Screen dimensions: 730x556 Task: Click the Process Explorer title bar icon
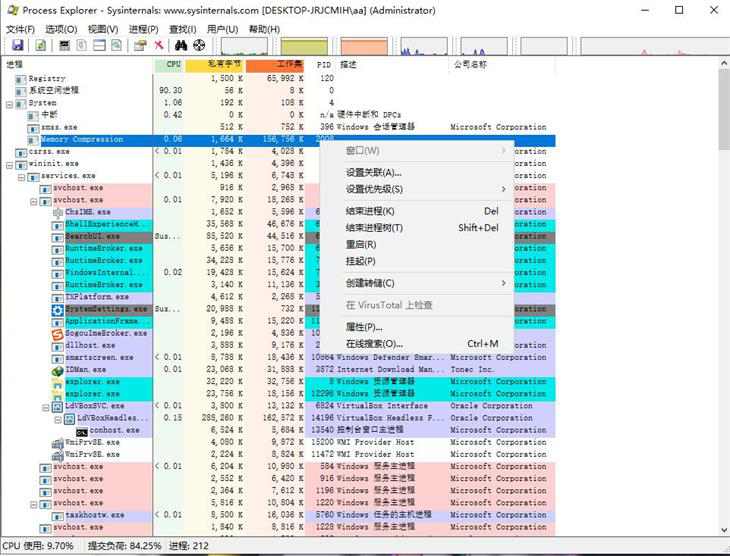tap(13, 10)
